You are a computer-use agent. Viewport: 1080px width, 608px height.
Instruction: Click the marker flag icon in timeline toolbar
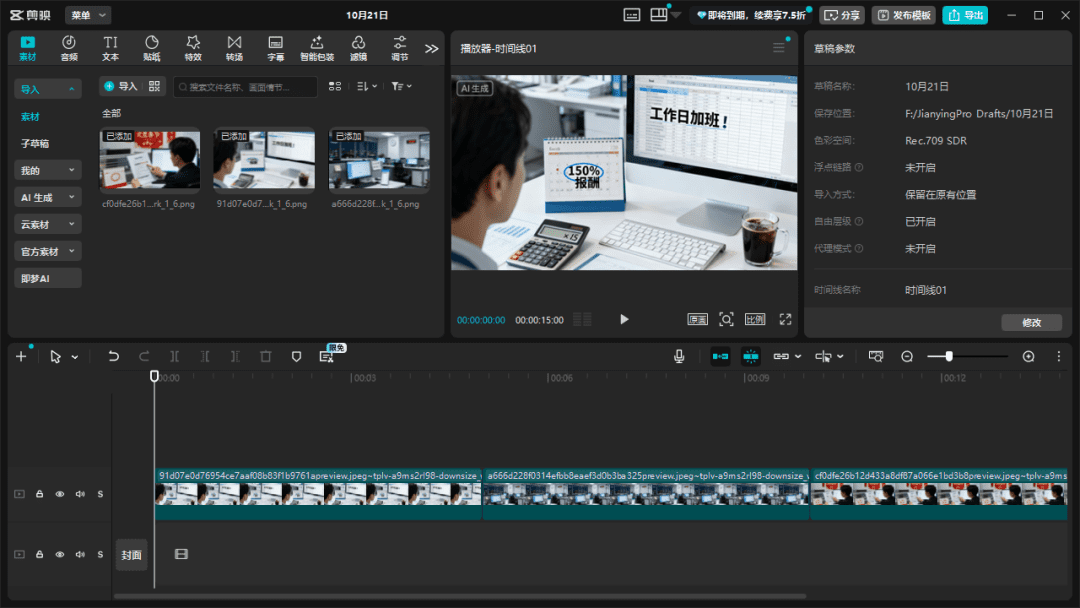[296, 356]
